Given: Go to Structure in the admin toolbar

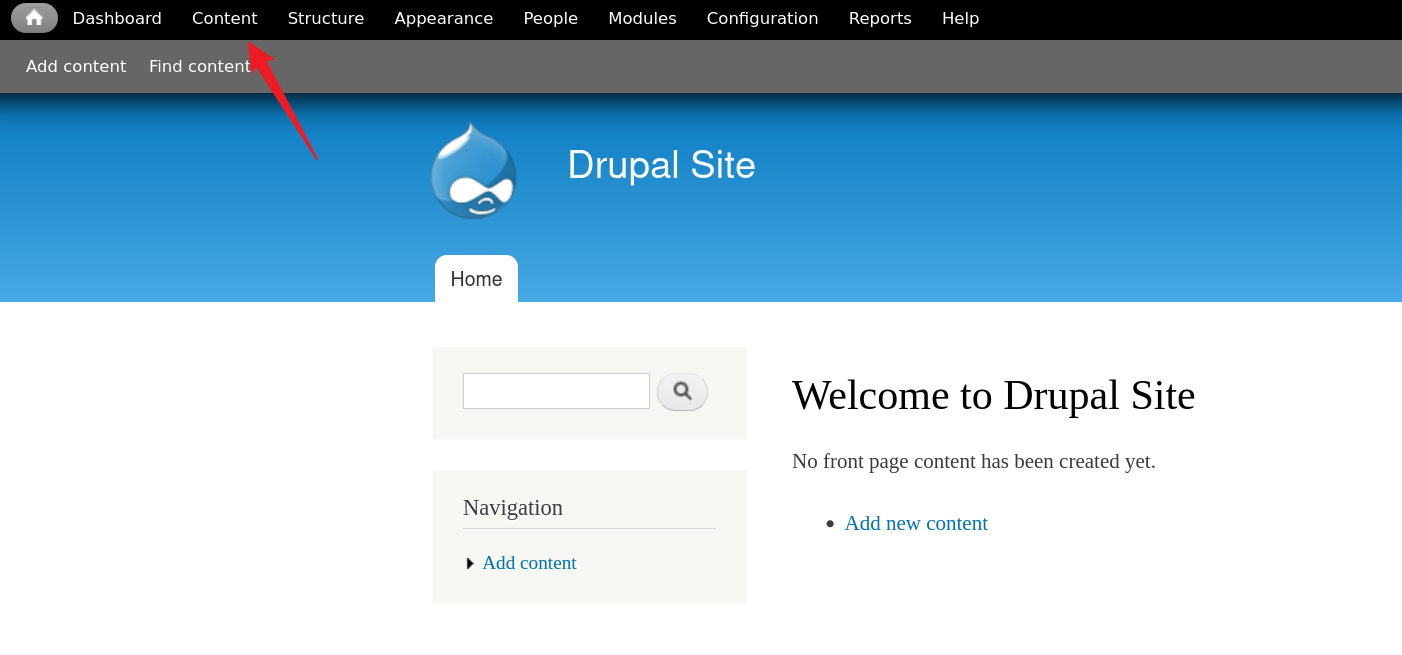Looking at the screenshot, I should (325, 18).
